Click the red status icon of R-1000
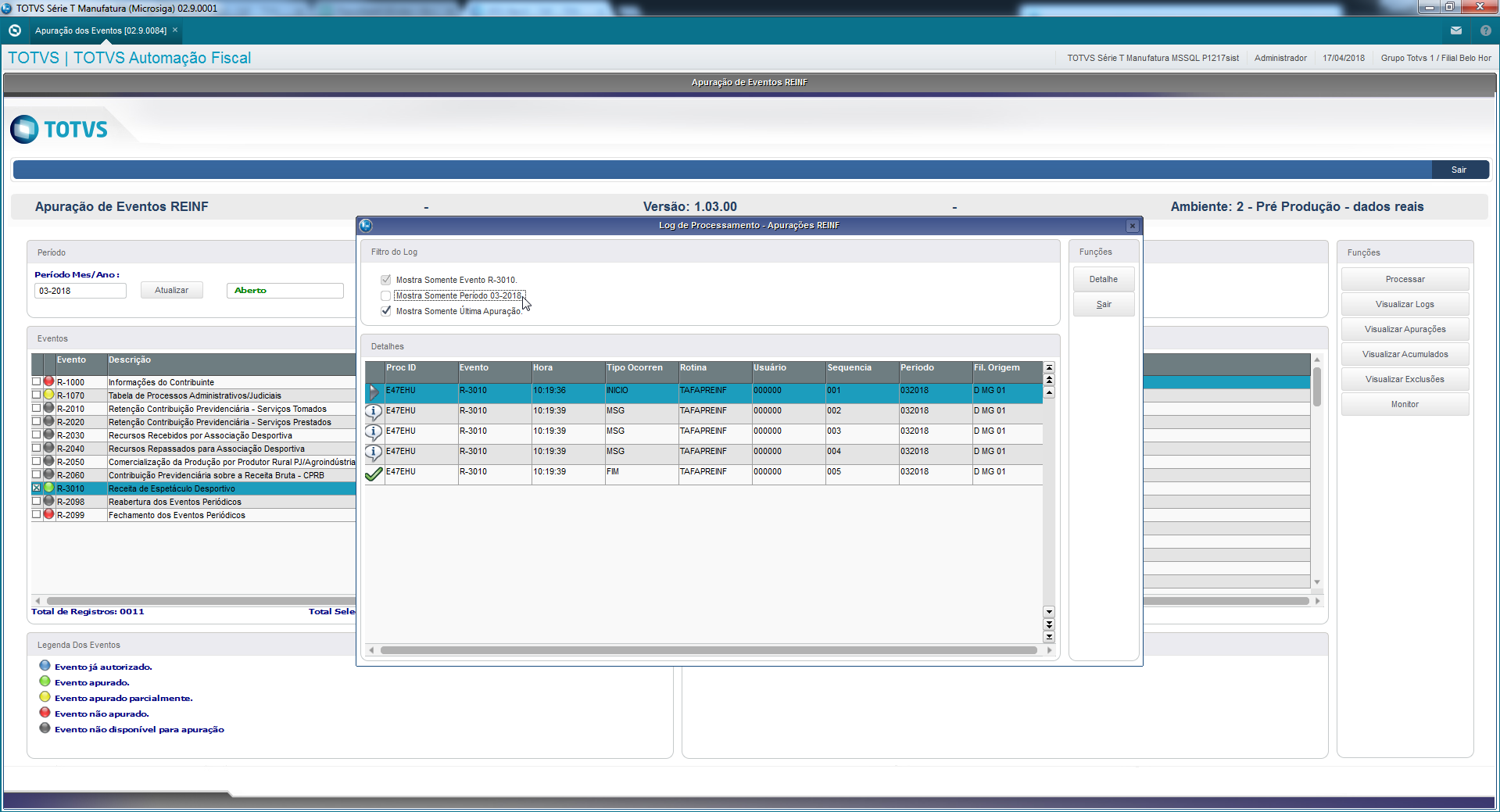 48,381
